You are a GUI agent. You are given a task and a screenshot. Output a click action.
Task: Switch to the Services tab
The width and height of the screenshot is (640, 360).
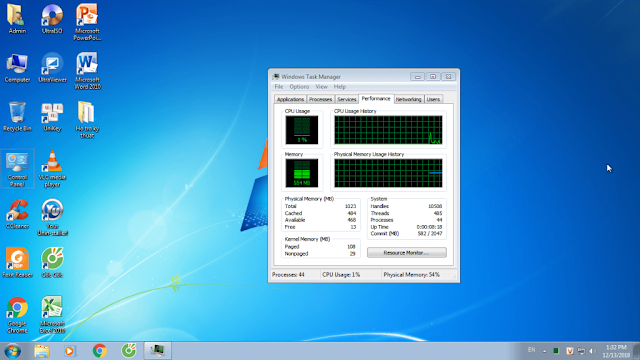coord(347,99)
